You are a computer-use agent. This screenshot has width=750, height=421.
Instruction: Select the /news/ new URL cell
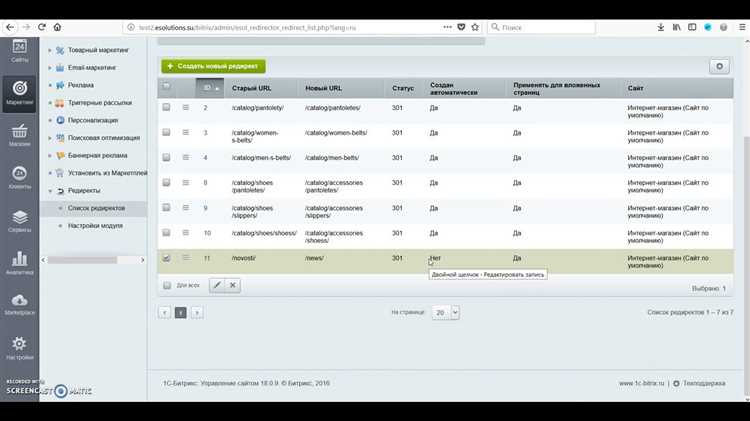(314, 258)
